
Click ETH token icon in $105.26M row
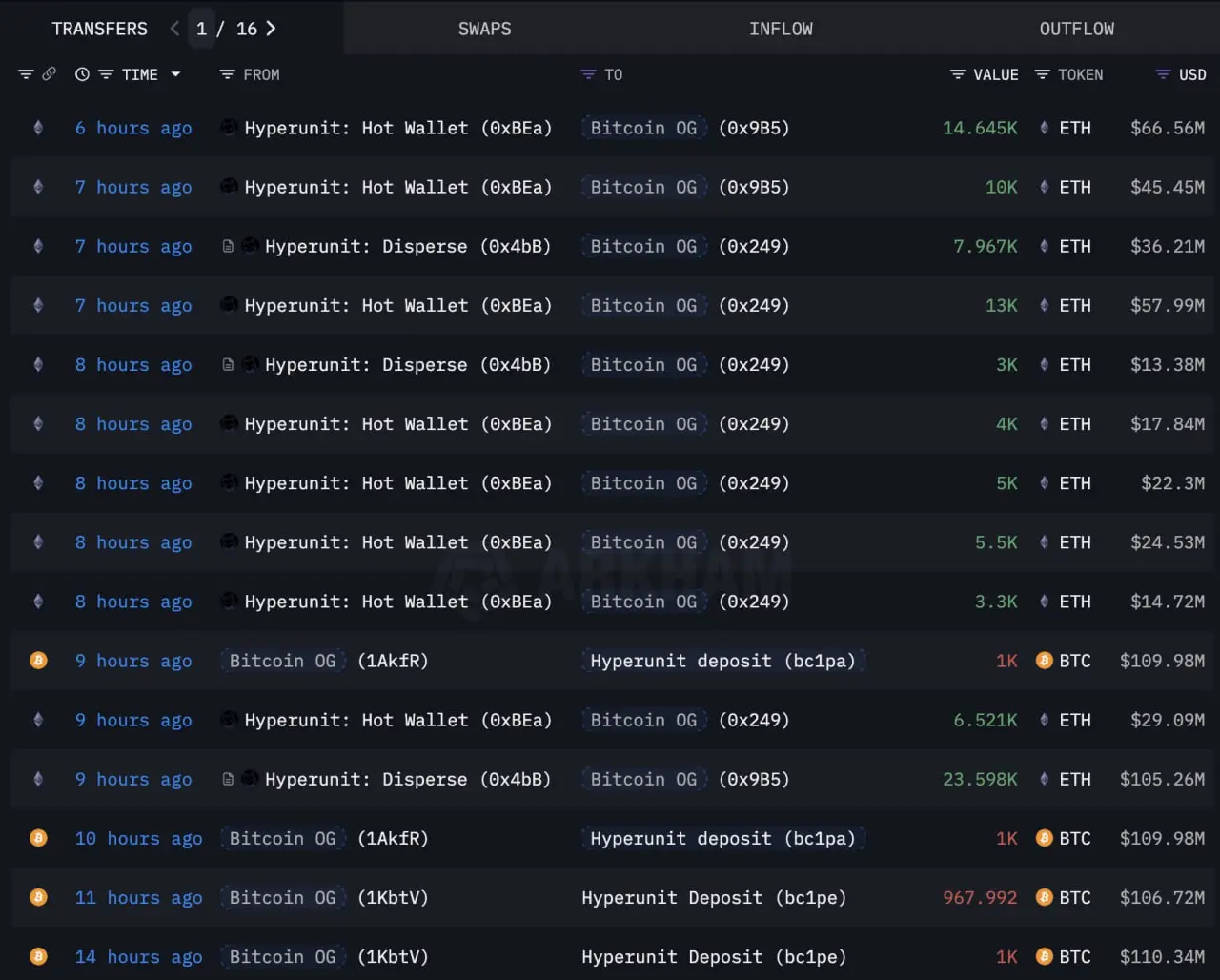1044,779
